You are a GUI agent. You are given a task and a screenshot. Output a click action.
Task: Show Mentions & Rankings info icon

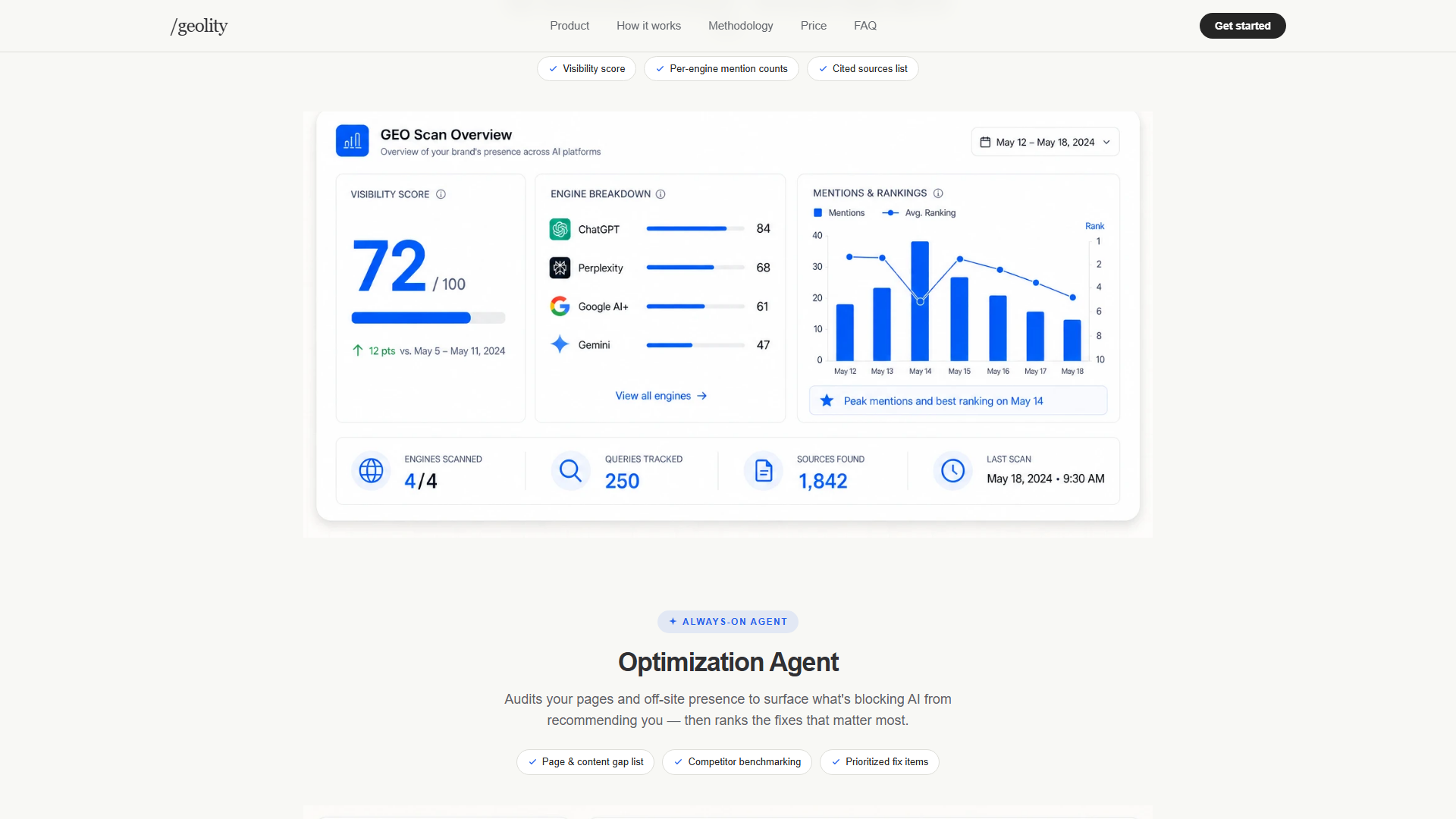pyautogui.click(x=938, y=193)
